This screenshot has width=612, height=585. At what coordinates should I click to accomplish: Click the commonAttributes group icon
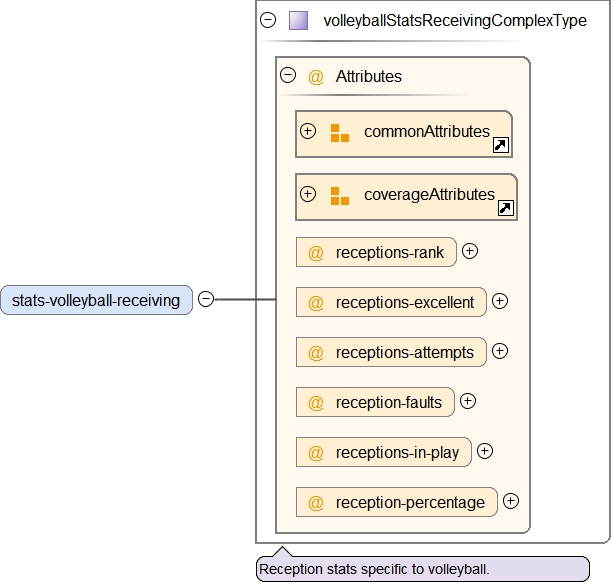coord(339,133)
